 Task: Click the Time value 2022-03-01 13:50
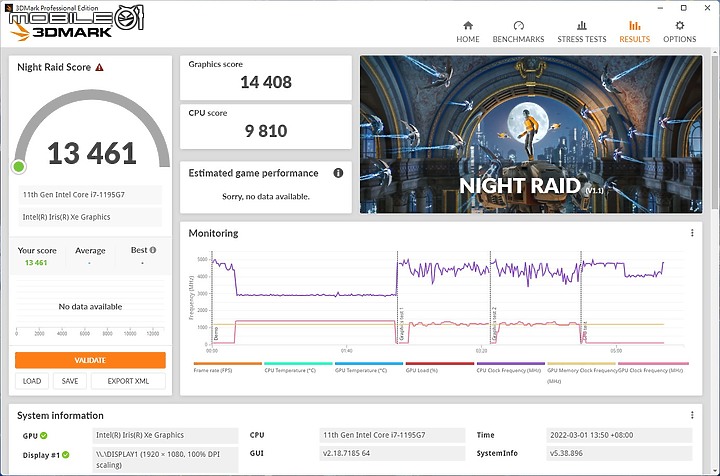[x=619, y=435]
